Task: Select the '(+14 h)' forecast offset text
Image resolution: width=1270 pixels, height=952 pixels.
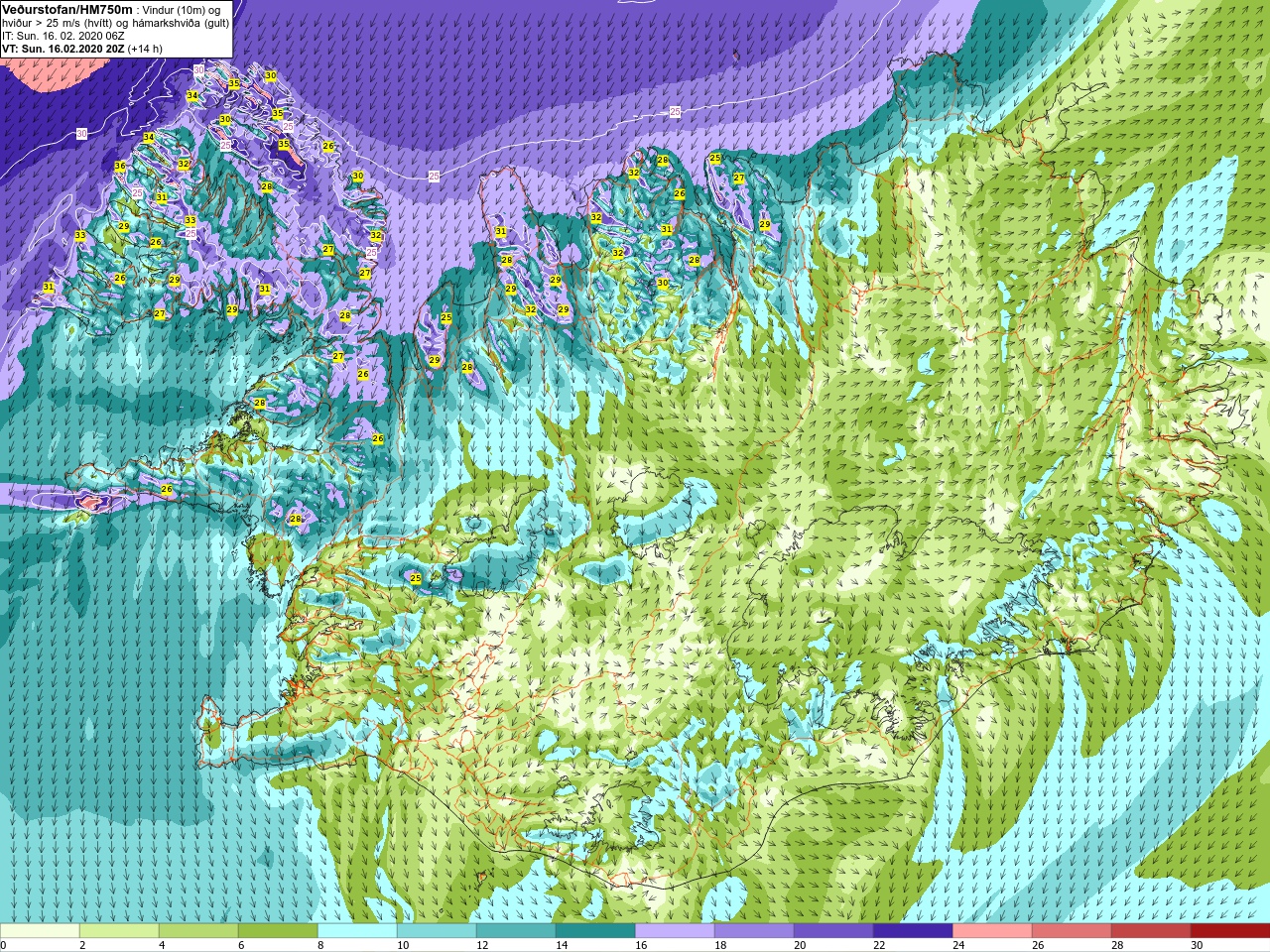Action: (146, 48)
